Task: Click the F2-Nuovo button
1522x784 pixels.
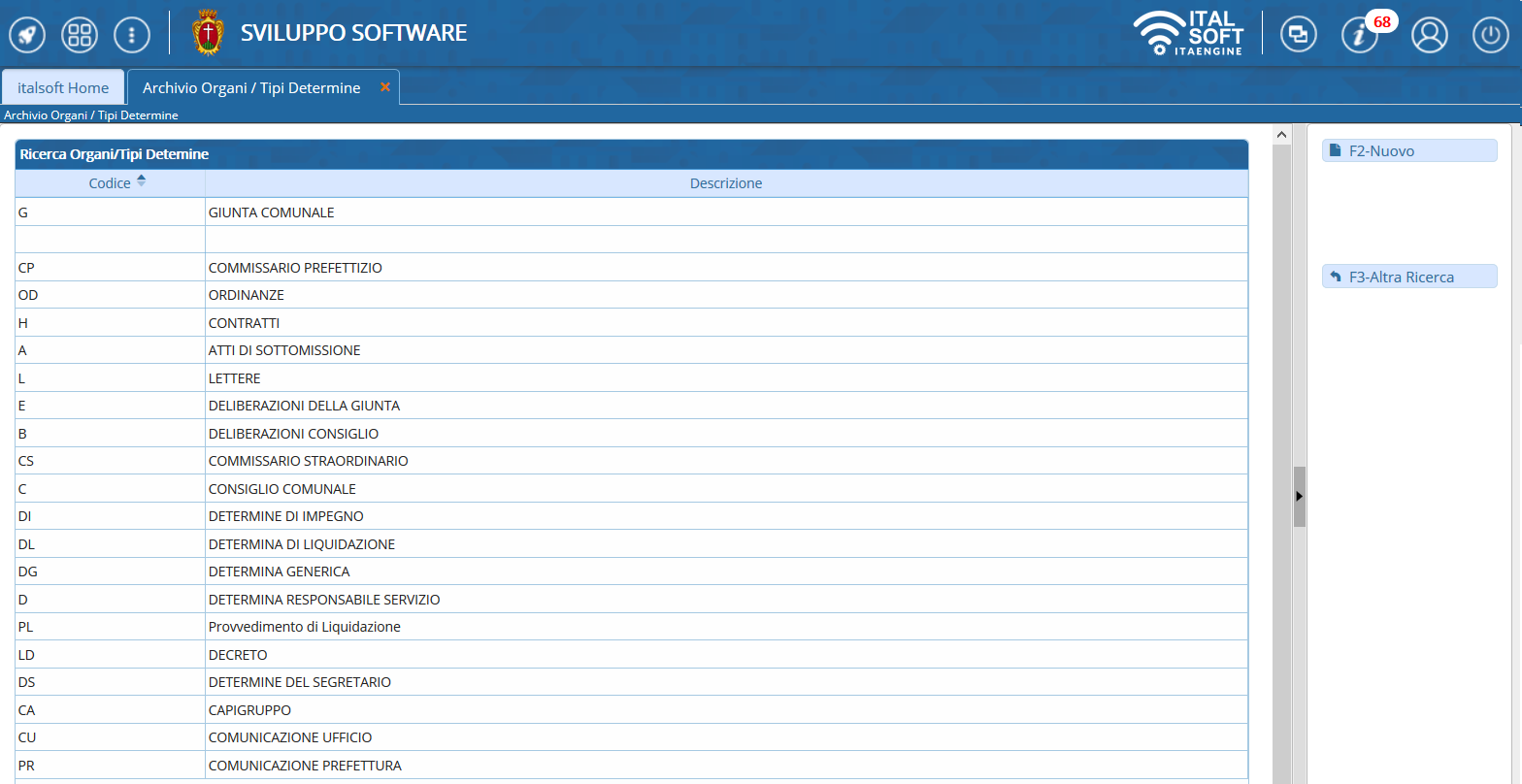Action: pos(1408,150)
